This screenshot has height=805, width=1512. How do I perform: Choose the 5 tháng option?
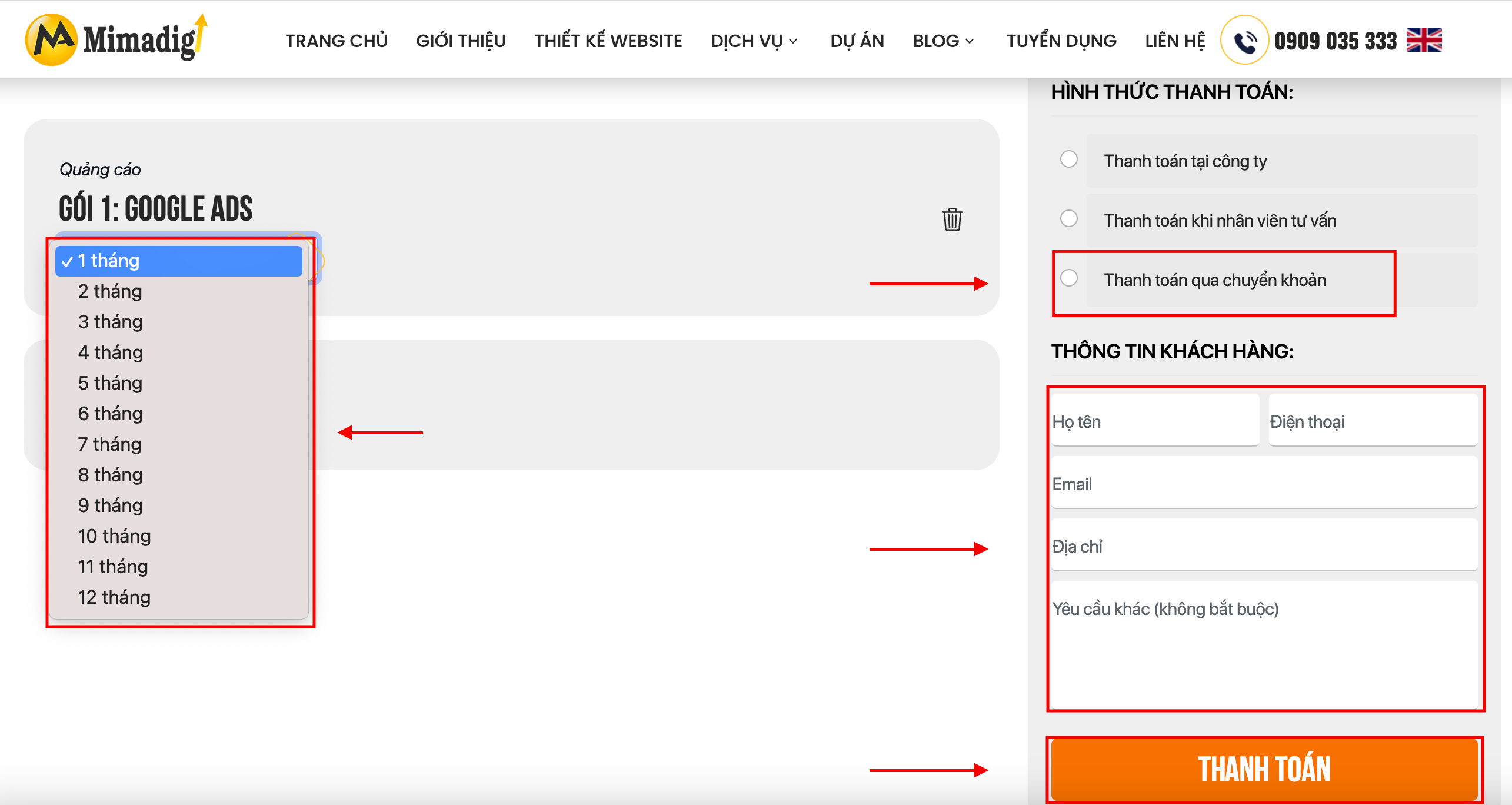coord(179,383)
